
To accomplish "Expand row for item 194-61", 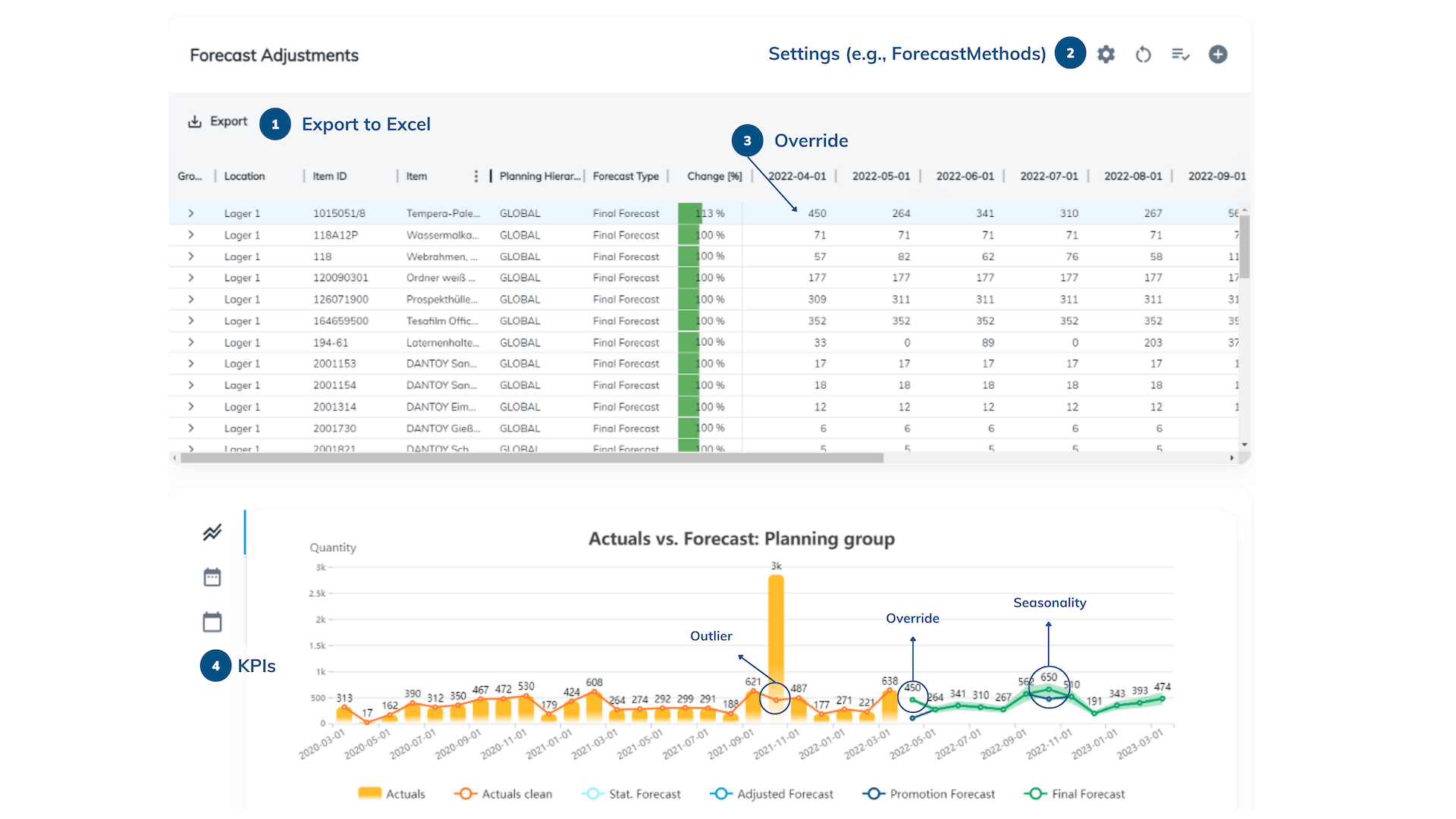I will click(x=191, y=342).
